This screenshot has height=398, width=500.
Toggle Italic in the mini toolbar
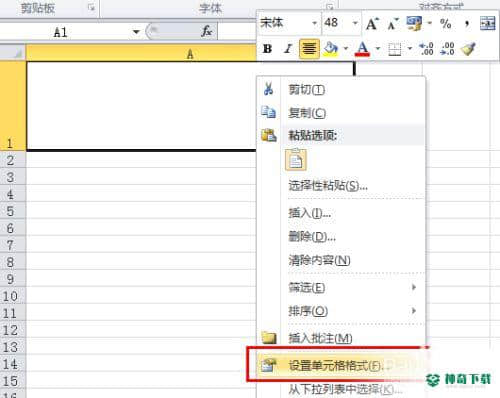tap(288, 49)
